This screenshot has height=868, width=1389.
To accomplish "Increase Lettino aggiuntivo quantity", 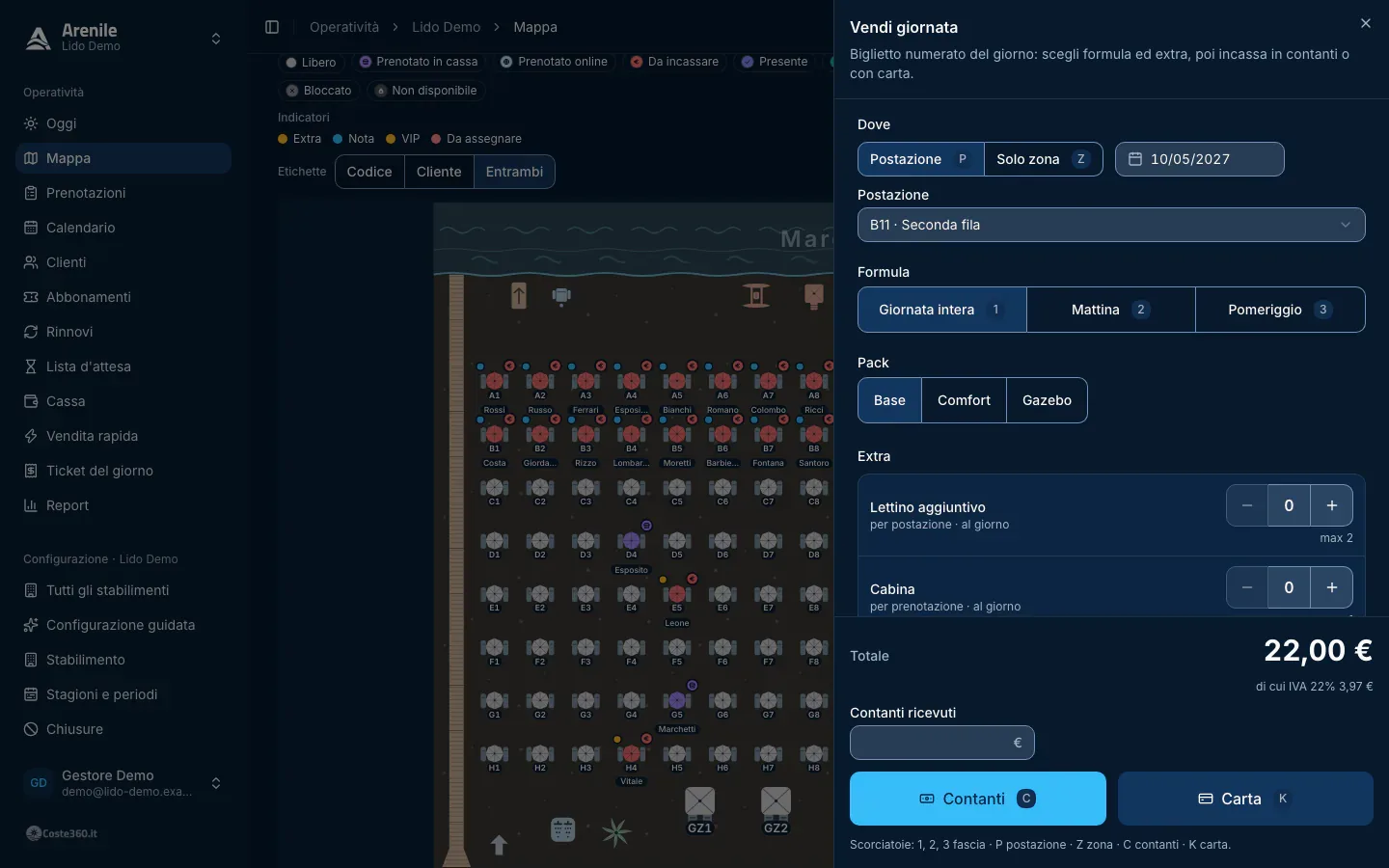I will click(1331, 505).
